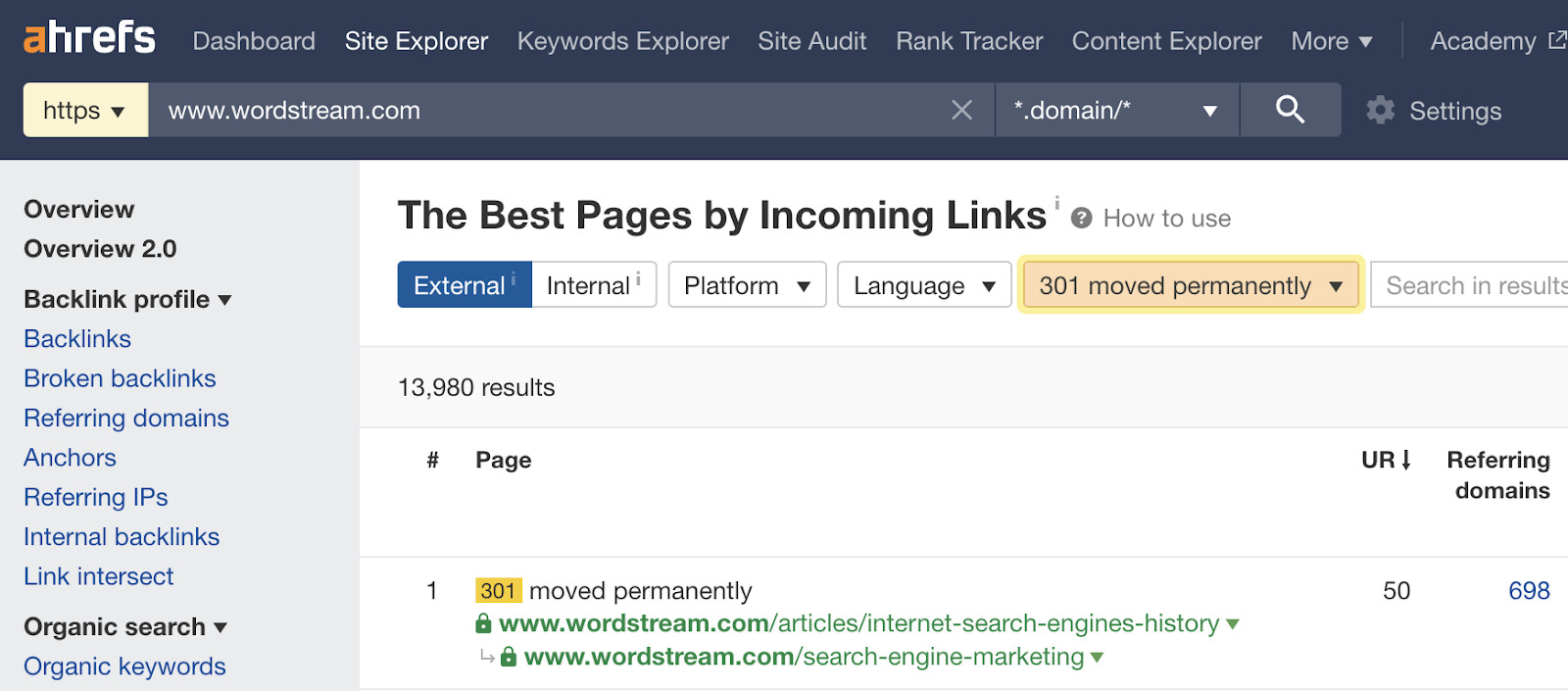Screen dimensions: 1568x691
Task: Click the UR sort arrow
Action: pyautogui.click(x=1406, y=460)
